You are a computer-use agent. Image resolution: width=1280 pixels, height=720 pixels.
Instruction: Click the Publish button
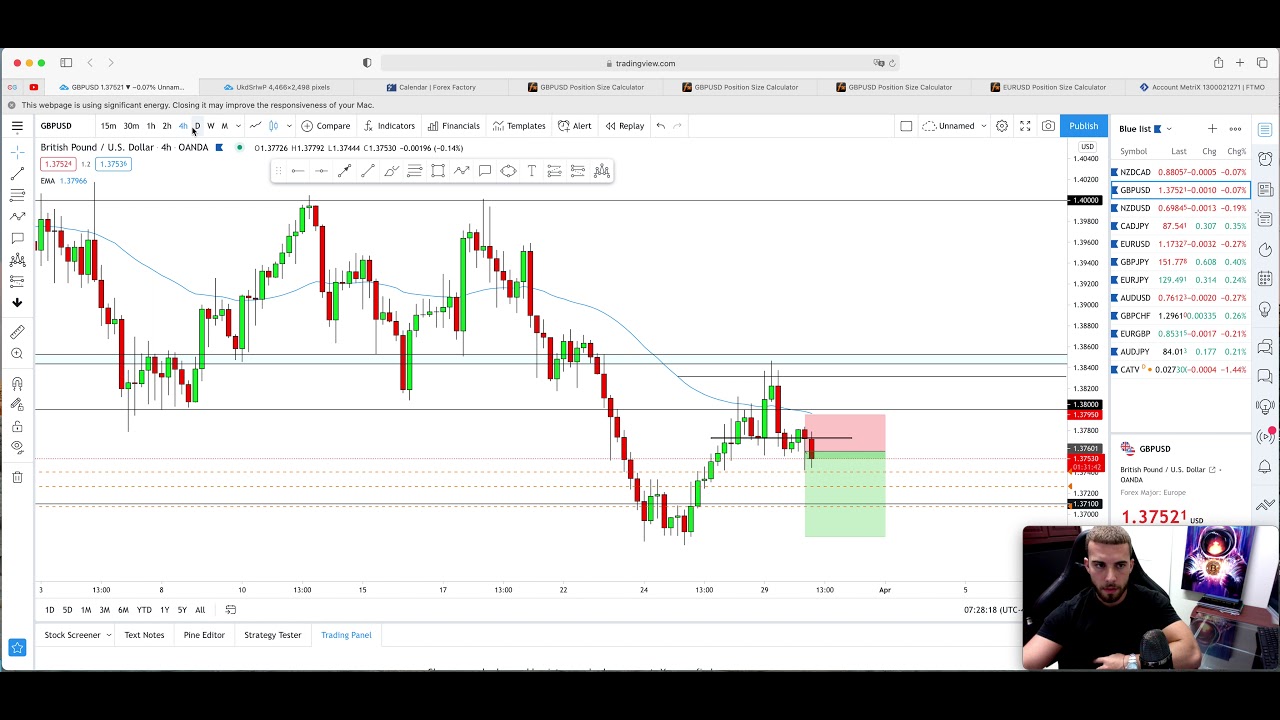pyautogui.click(x=1083, y=126)
